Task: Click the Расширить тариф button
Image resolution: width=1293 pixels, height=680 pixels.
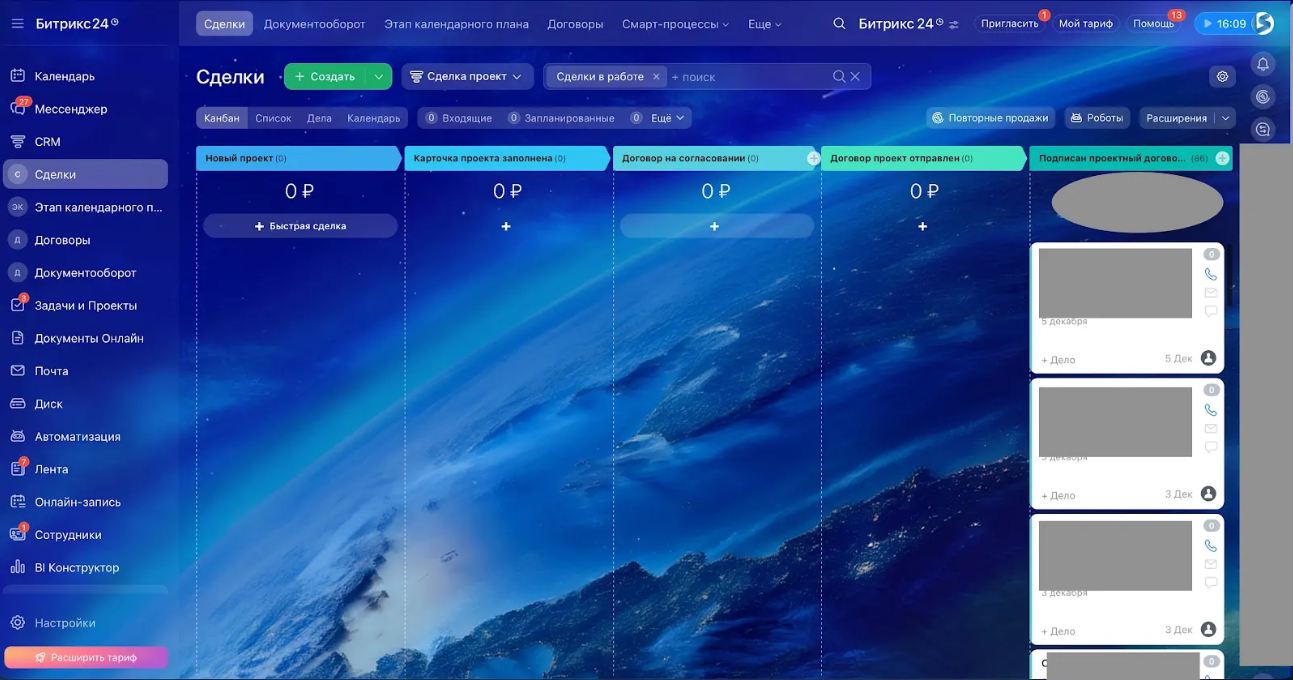Action: [x=86, y=657]
